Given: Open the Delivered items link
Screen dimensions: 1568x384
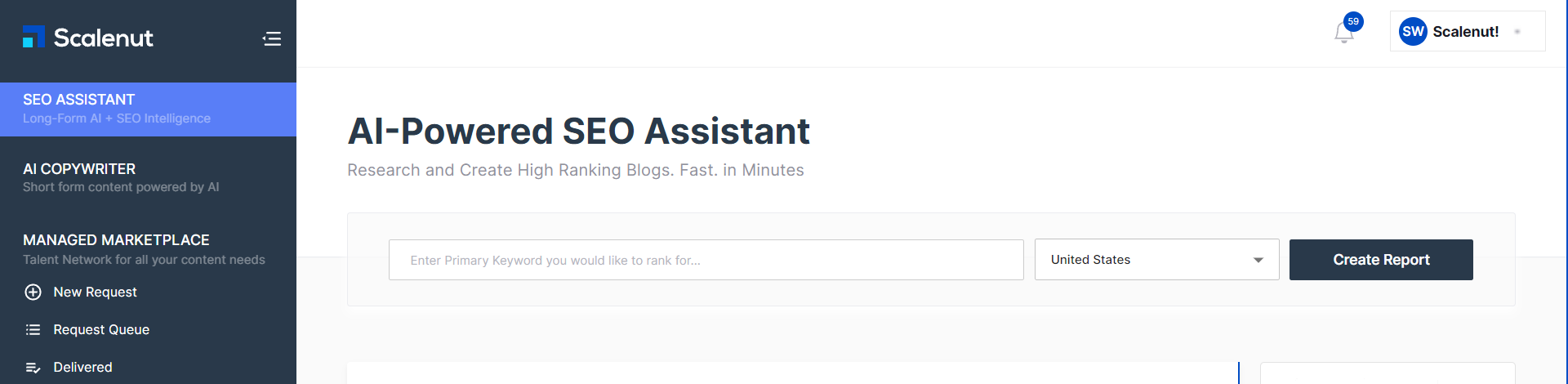Looking at the screenshot, I should (82, 367).
